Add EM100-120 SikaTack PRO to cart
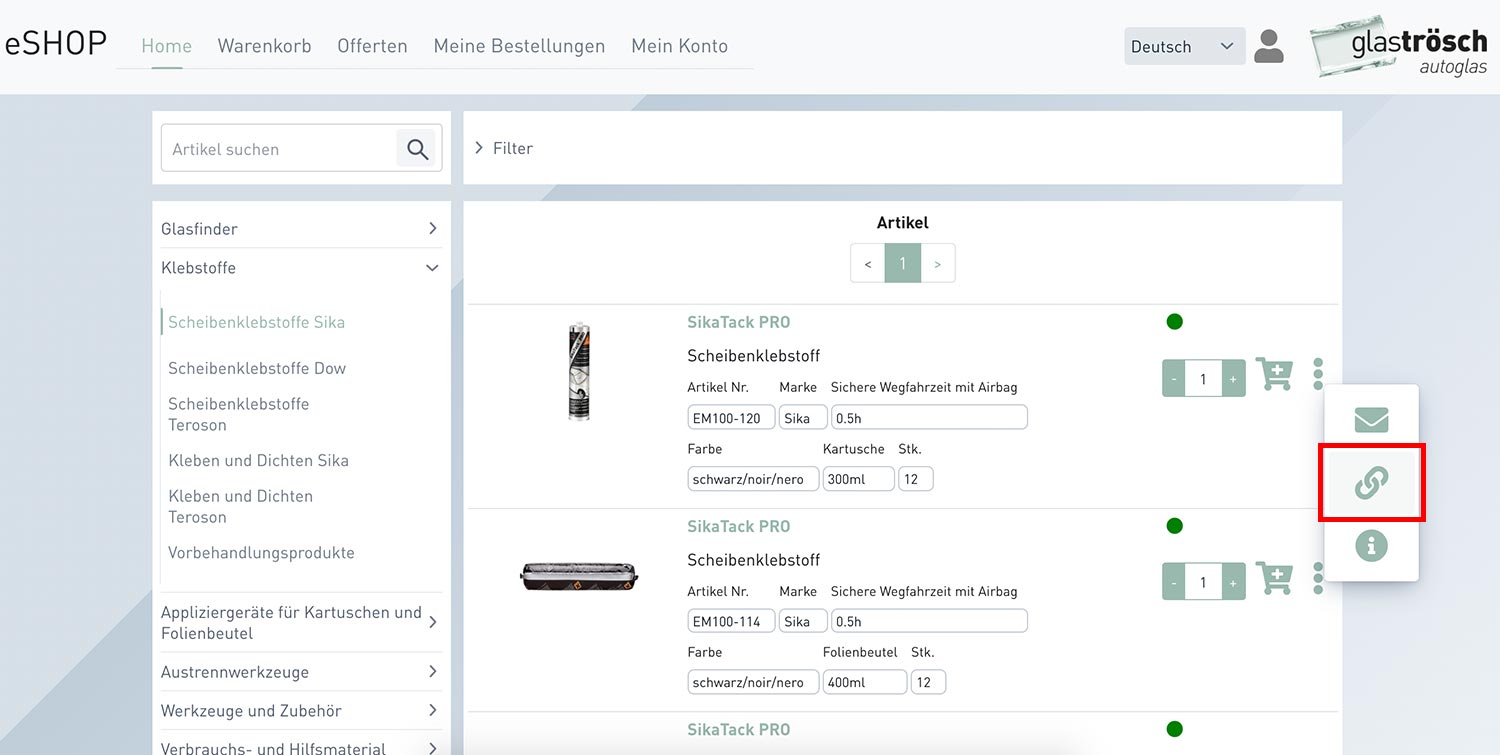The height and width of the screenshot is (755, 1500). click(1274, 374)
